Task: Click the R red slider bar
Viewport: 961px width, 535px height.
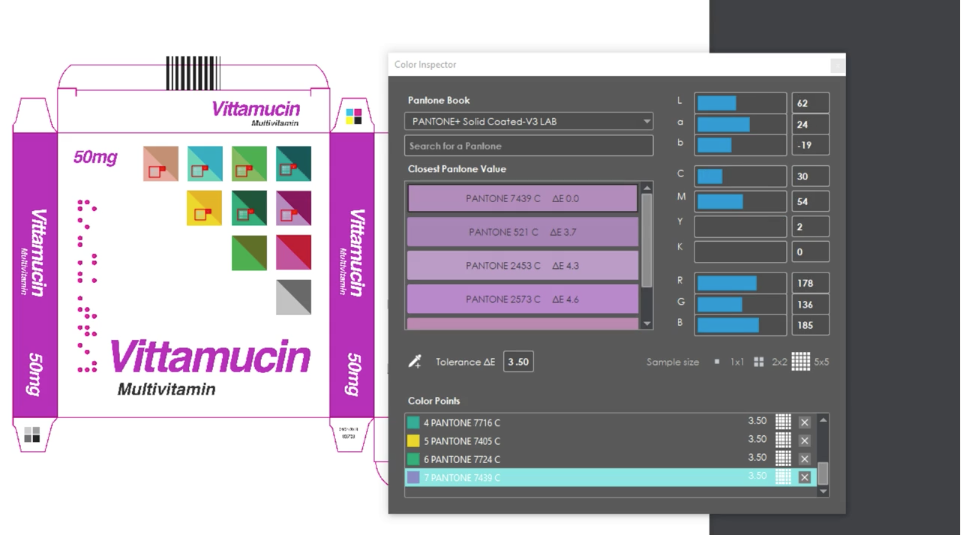Action: click(x=740, y=283)
